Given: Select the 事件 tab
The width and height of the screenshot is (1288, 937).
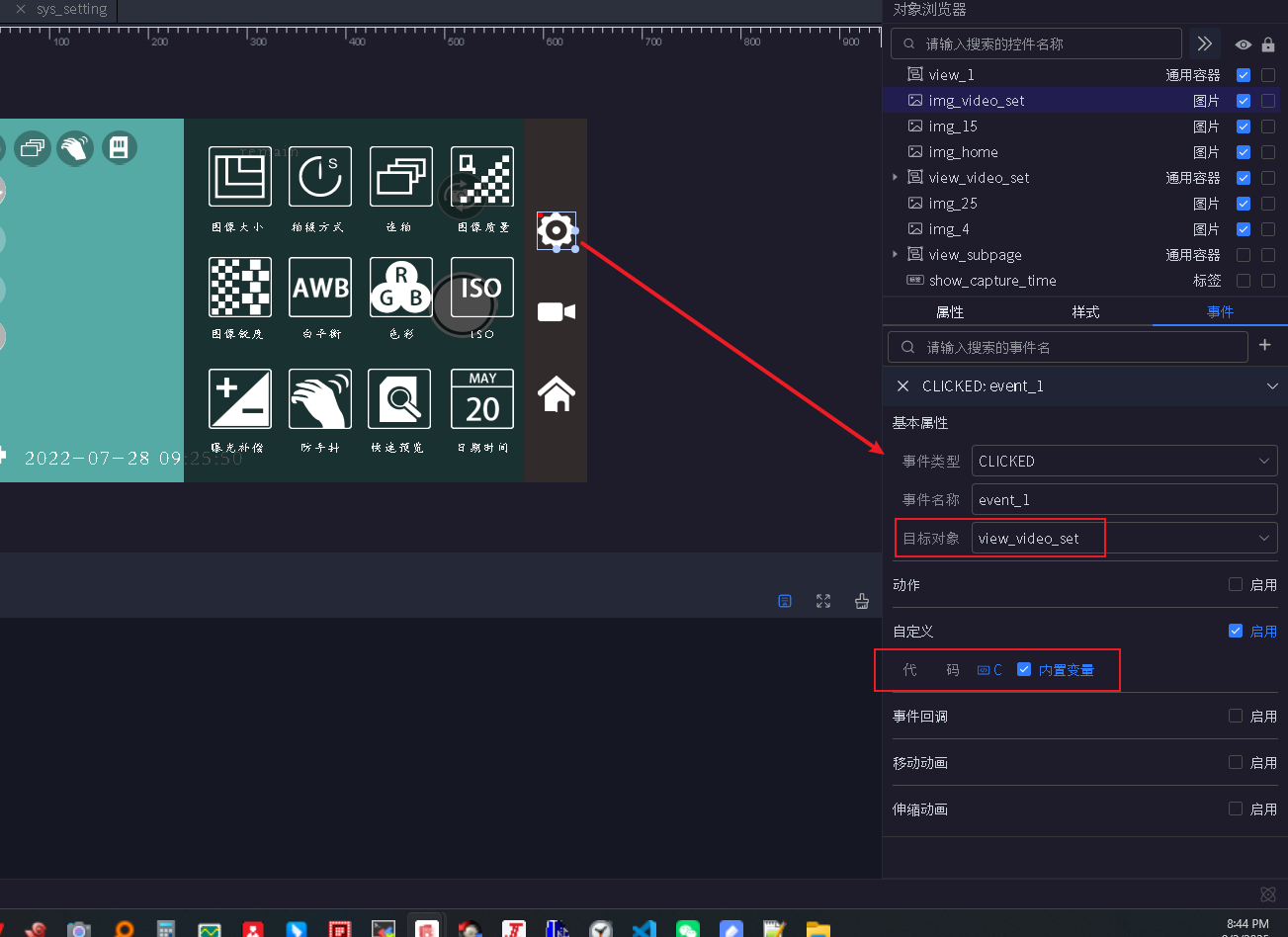Looking at the screenshot, I should click(1221, 312).
